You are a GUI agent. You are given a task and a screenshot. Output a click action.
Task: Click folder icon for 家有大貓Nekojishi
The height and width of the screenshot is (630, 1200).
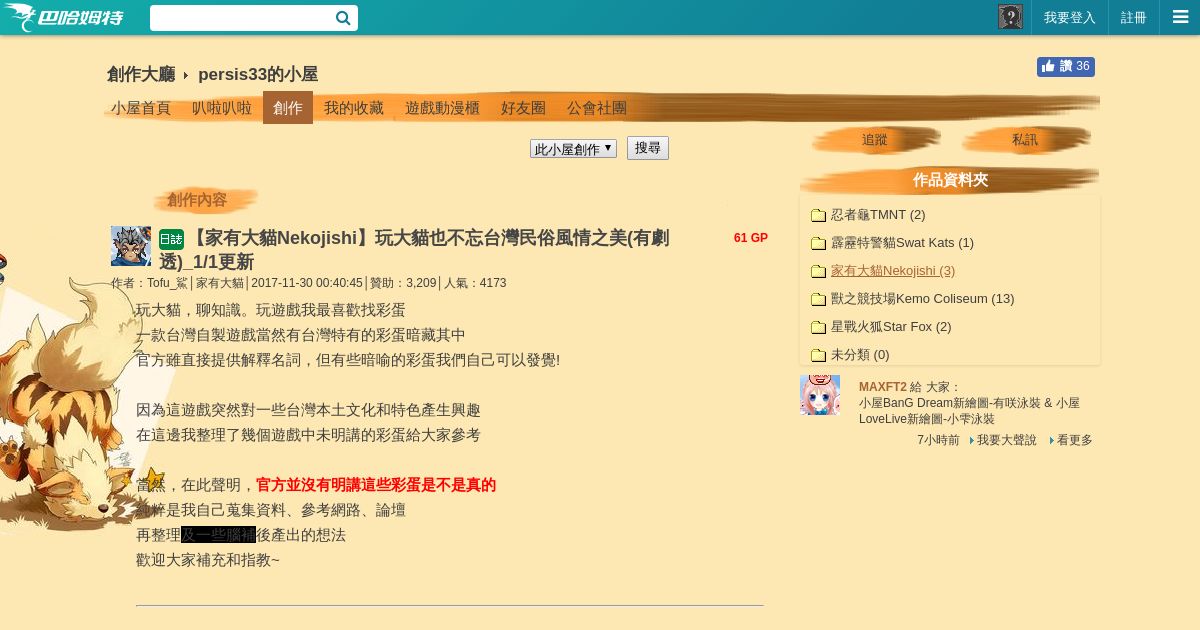pos(818,271)
